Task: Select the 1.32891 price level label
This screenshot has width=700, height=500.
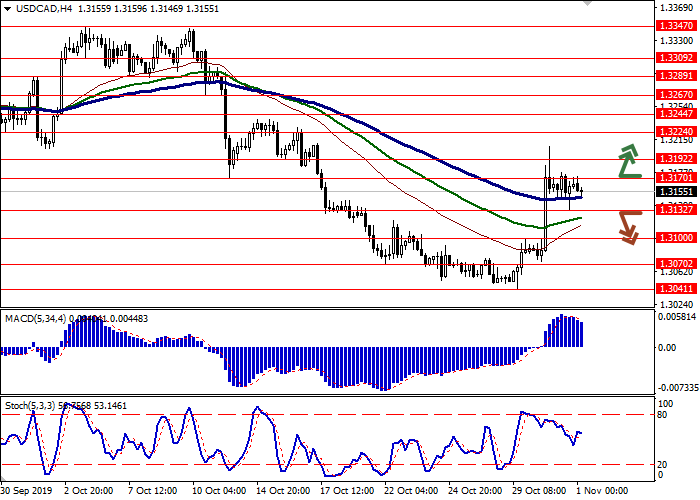Action: [673, 75]
